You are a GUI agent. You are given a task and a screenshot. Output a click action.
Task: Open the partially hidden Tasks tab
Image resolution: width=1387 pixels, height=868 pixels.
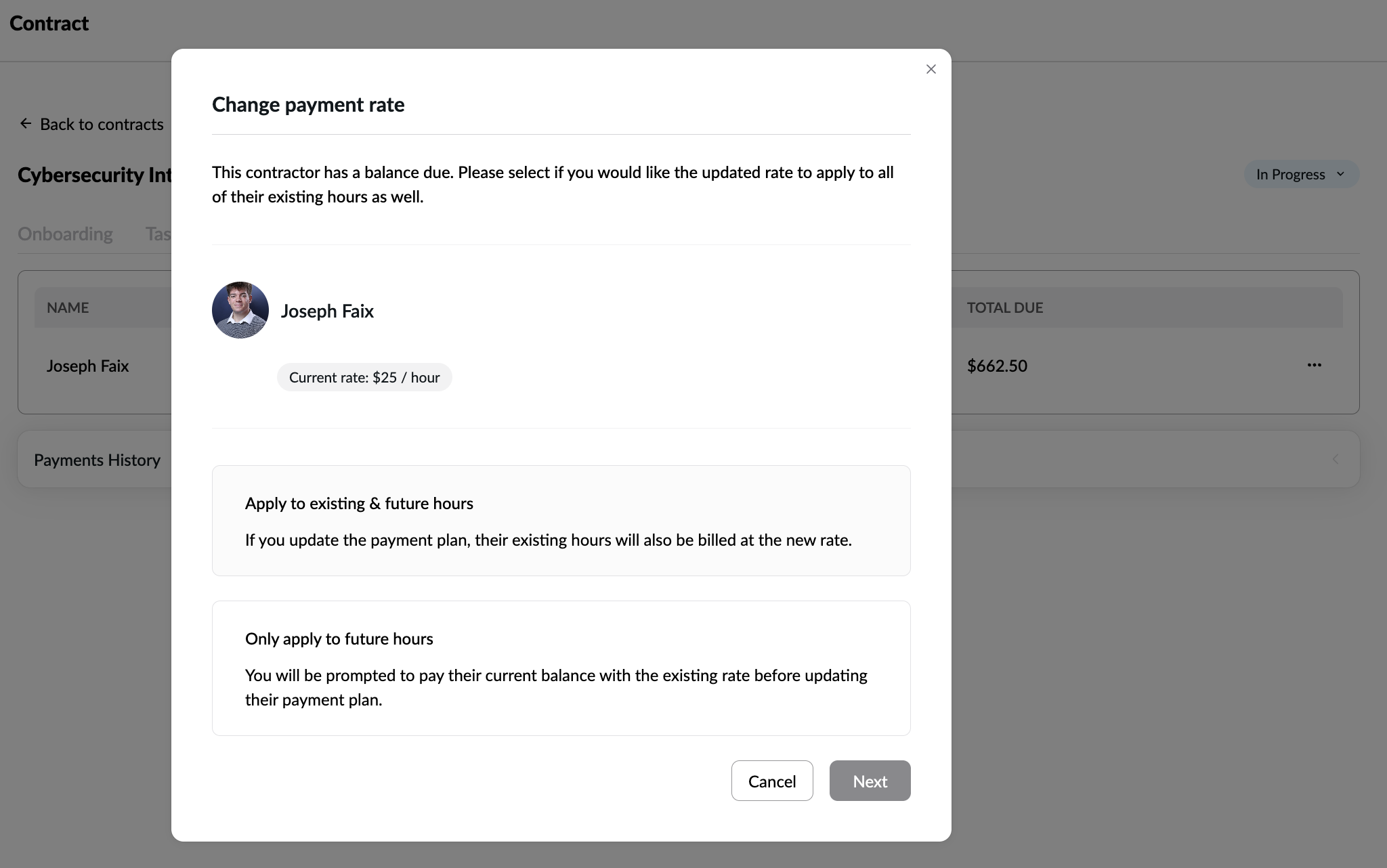[158, 234]
